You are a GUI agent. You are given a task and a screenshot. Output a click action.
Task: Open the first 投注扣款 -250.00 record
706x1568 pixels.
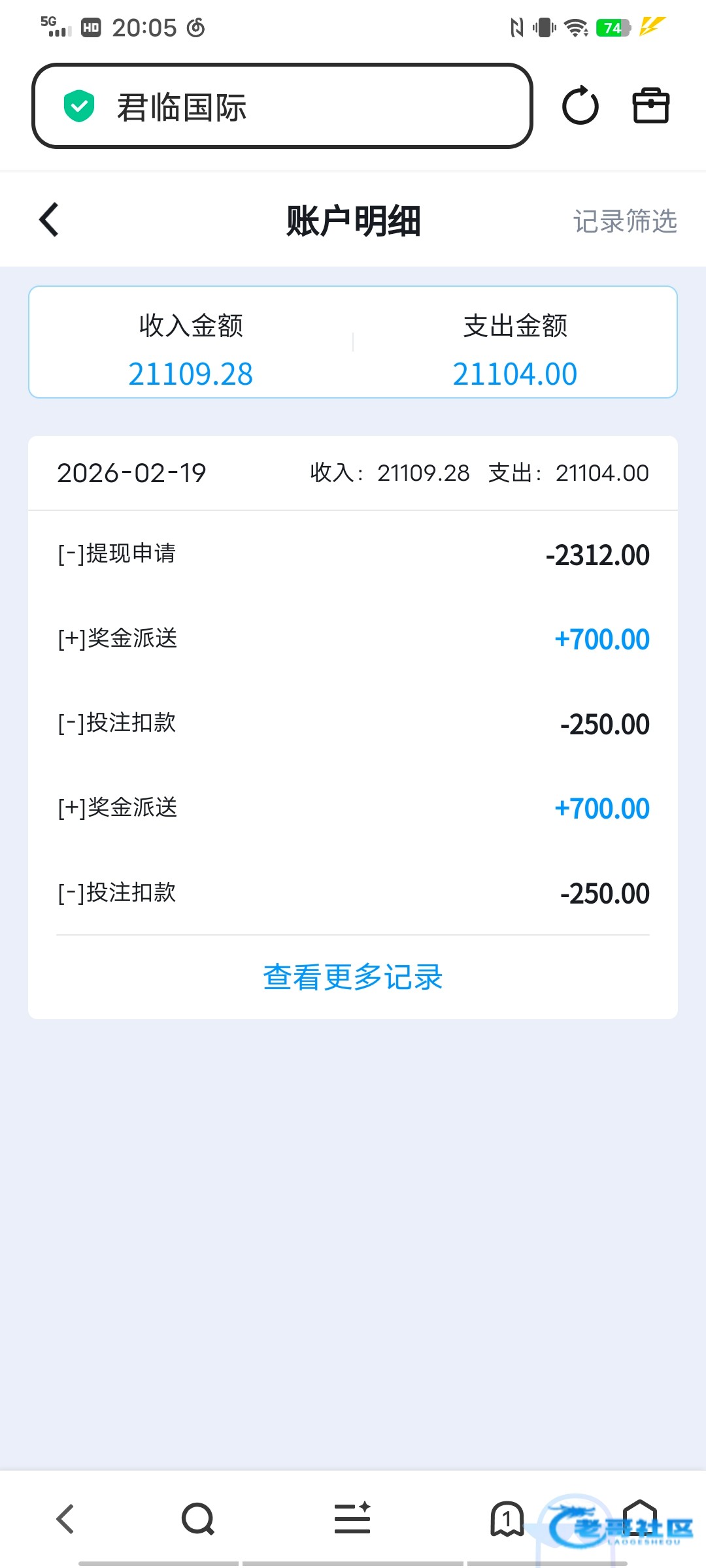click(x=353, y=724)
